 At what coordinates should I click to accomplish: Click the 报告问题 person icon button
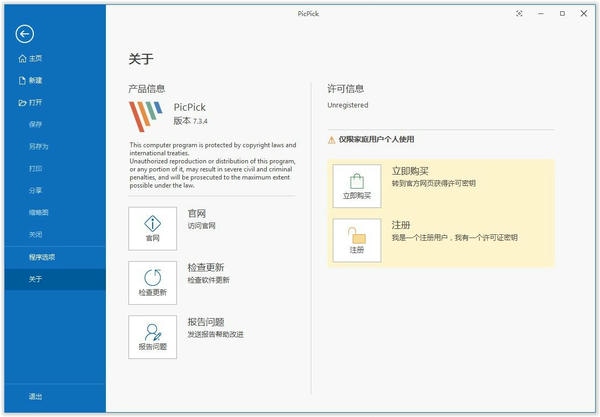click(x=153, y=337)
